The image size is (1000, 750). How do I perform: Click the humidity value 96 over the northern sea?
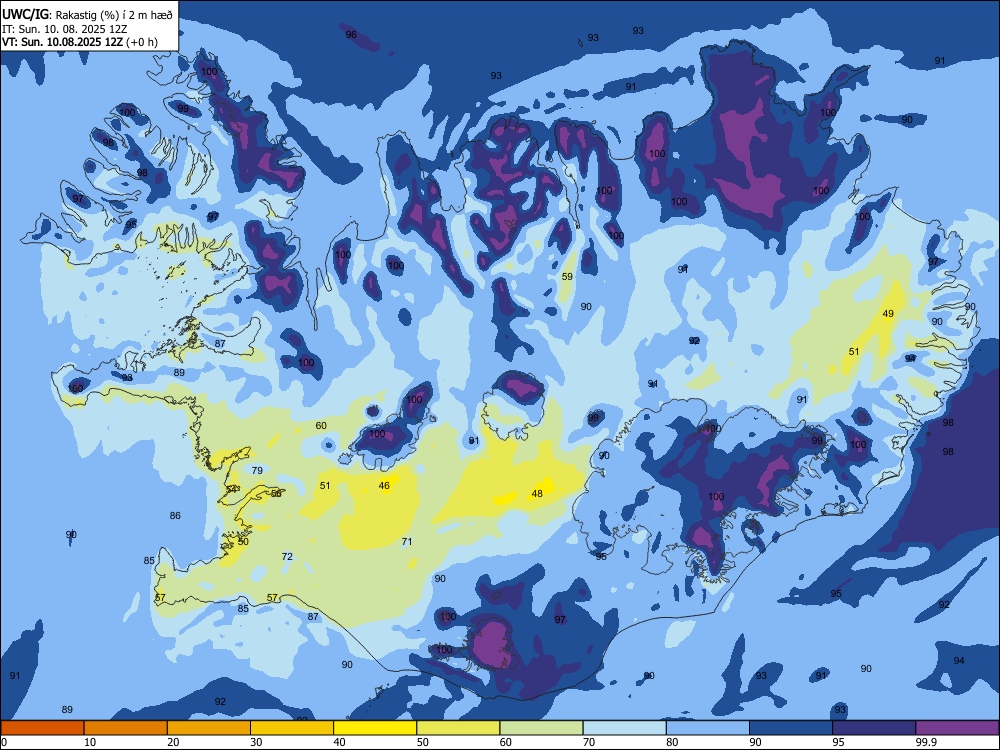tap(351, 34)
